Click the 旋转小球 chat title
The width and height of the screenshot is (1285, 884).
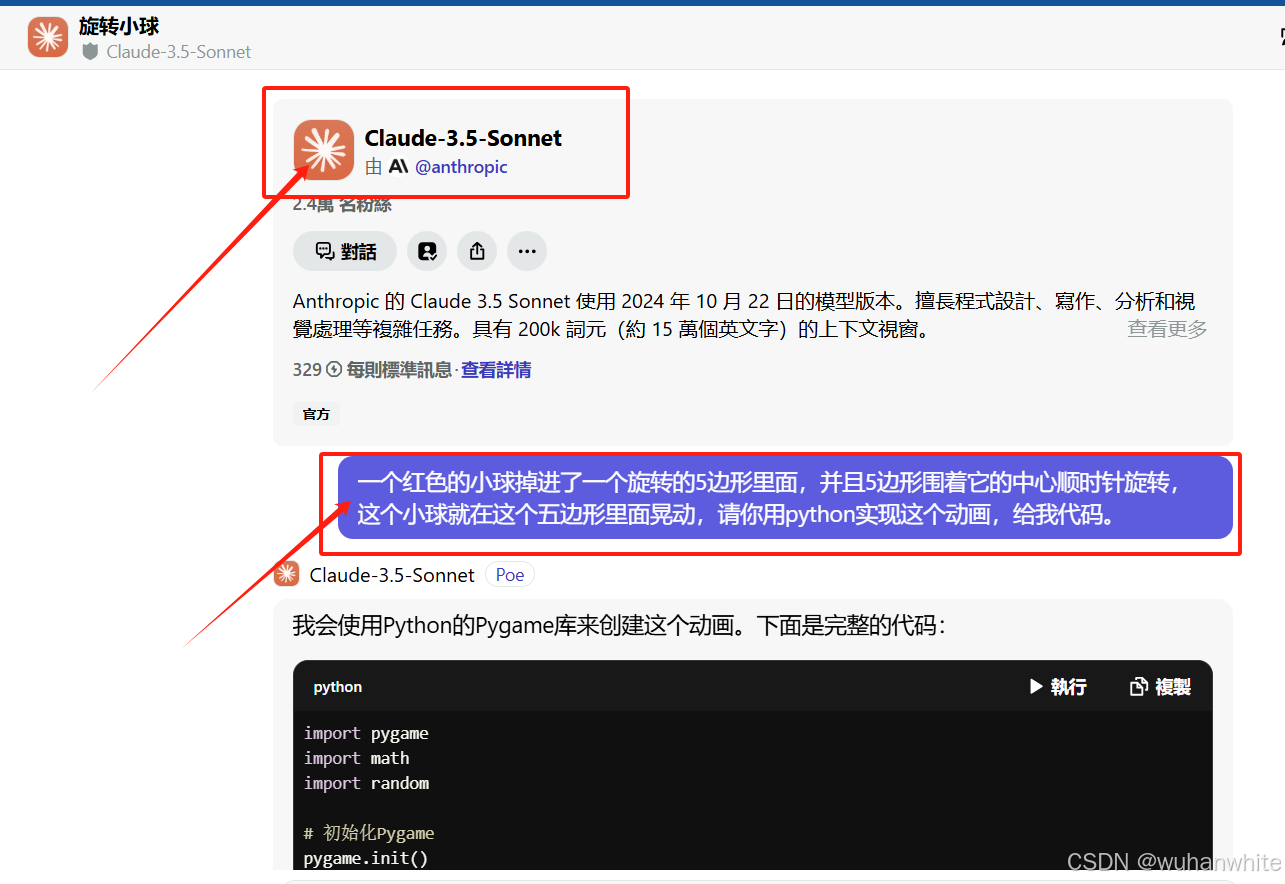[x=119, y=26]
